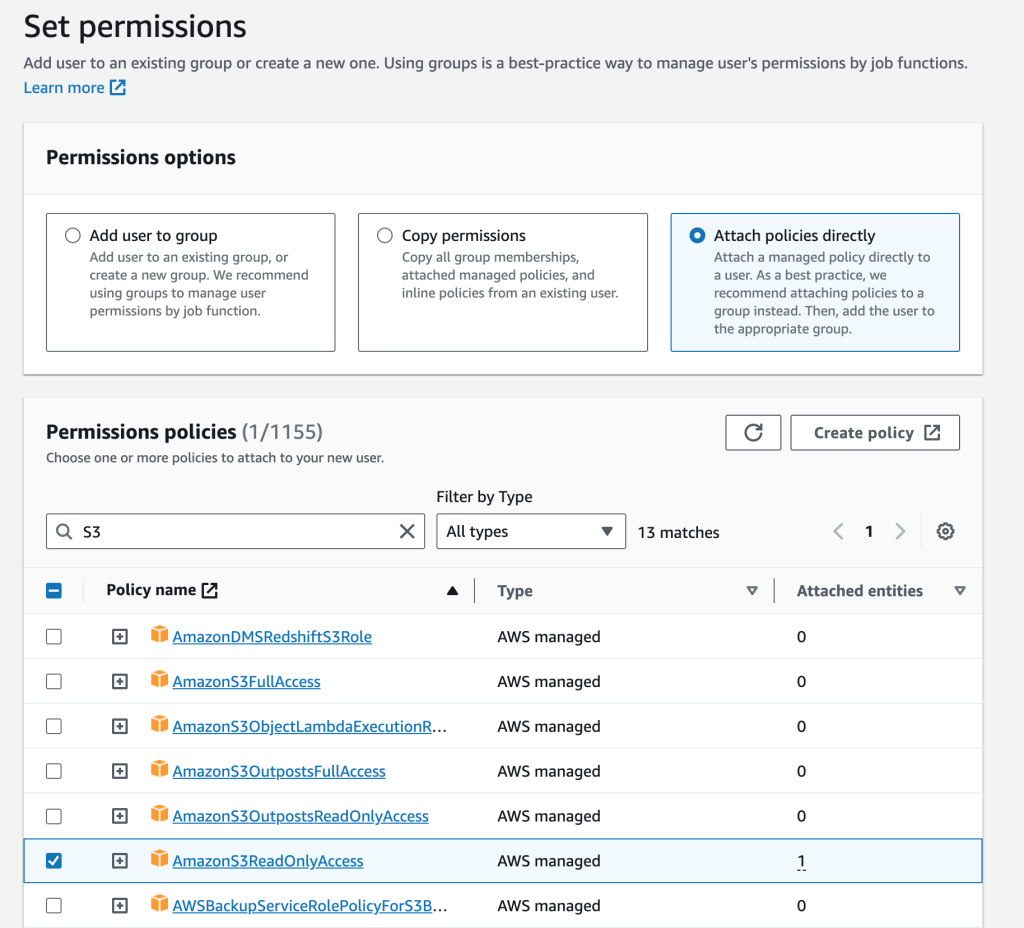
Task: Select the Add user to group option
Action: coord(73,235)
